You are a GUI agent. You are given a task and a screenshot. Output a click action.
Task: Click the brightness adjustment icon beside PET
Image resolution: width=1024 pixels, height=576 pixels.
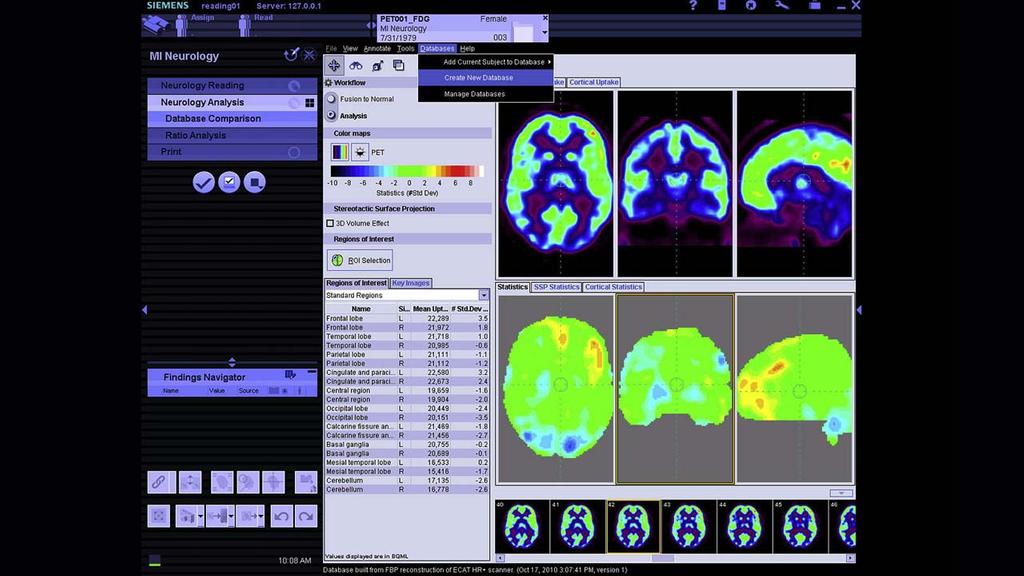[x=360, y=152]
